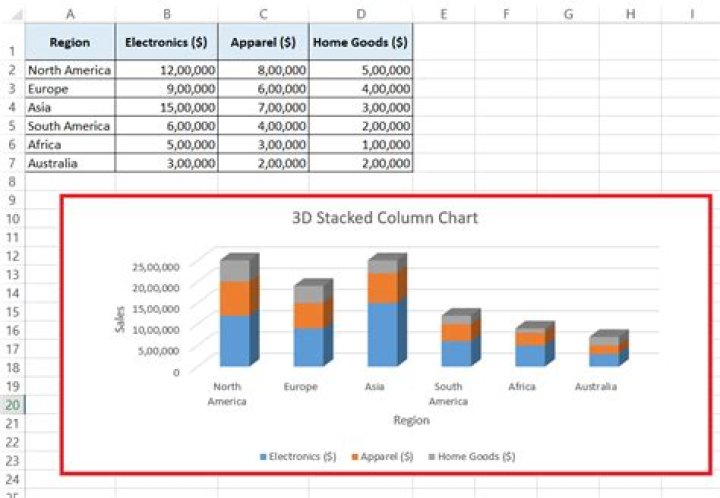
Task: Select column F header
Action: (506, 14)
